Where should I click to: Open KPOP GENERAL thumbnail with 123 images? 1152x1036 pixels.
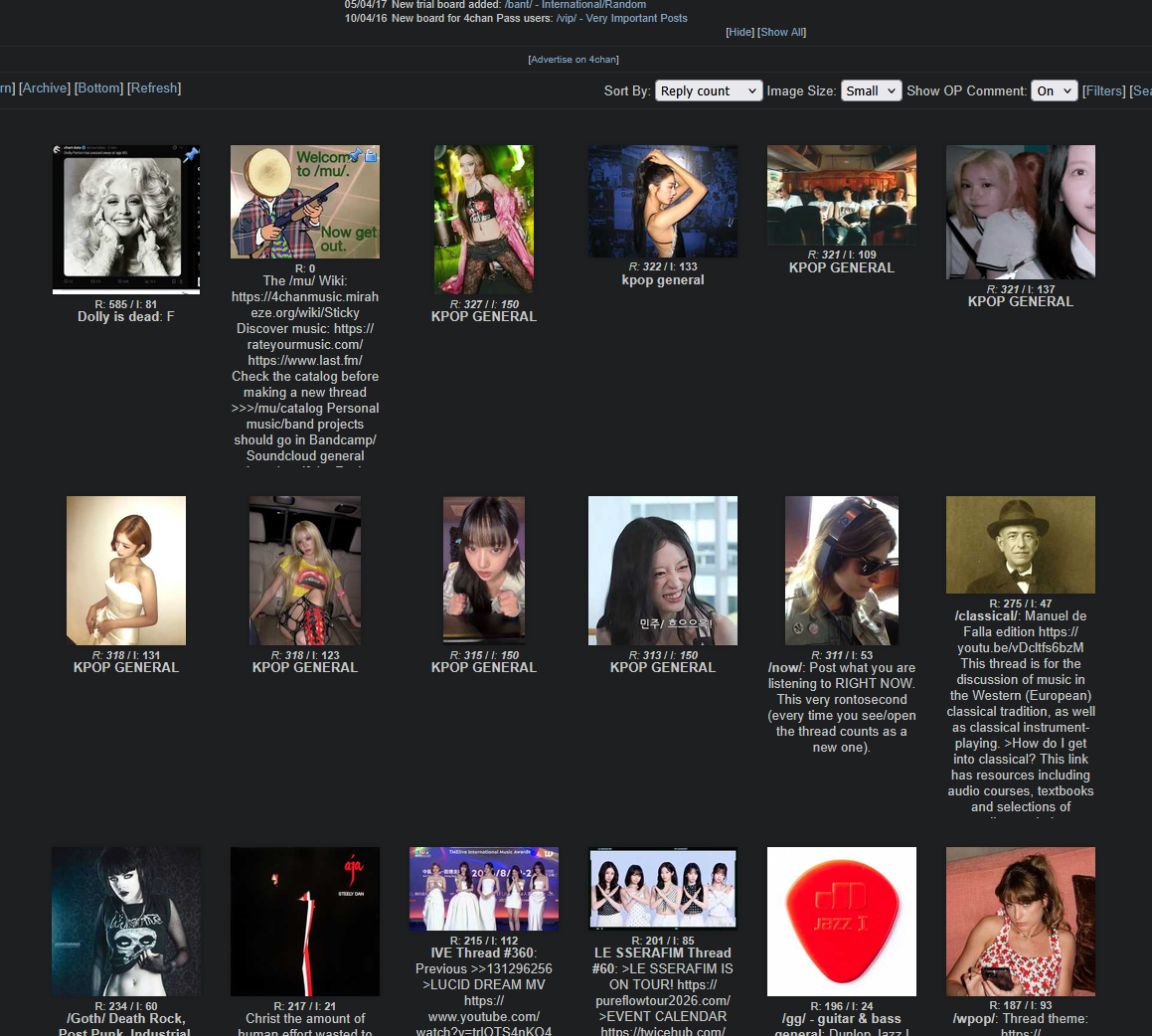305,570
